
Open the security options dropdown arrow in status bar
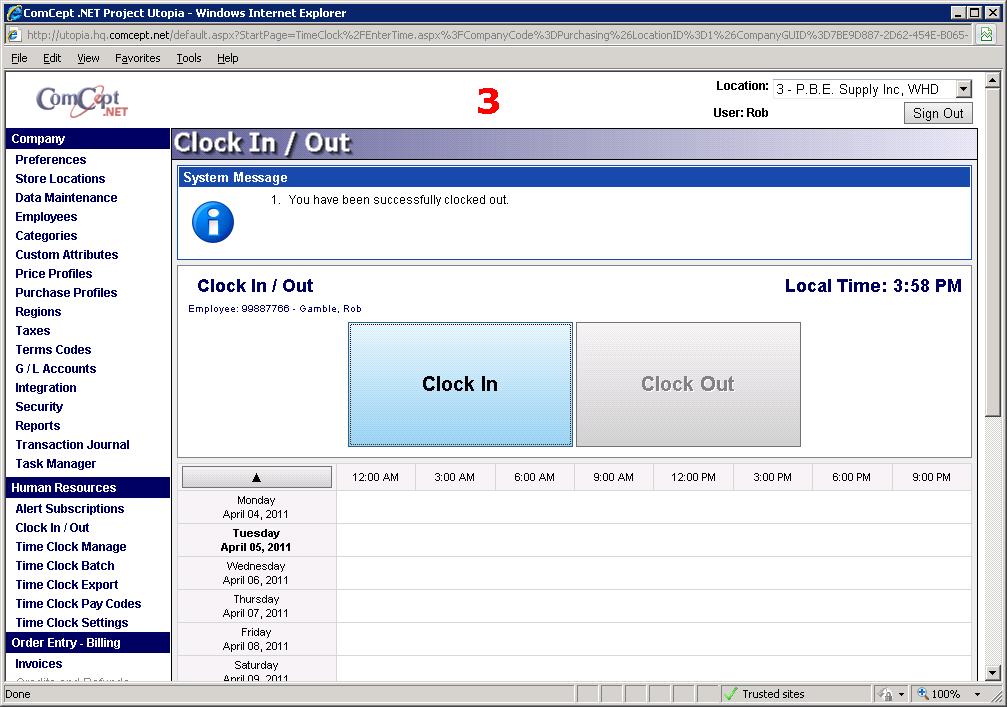901,694
